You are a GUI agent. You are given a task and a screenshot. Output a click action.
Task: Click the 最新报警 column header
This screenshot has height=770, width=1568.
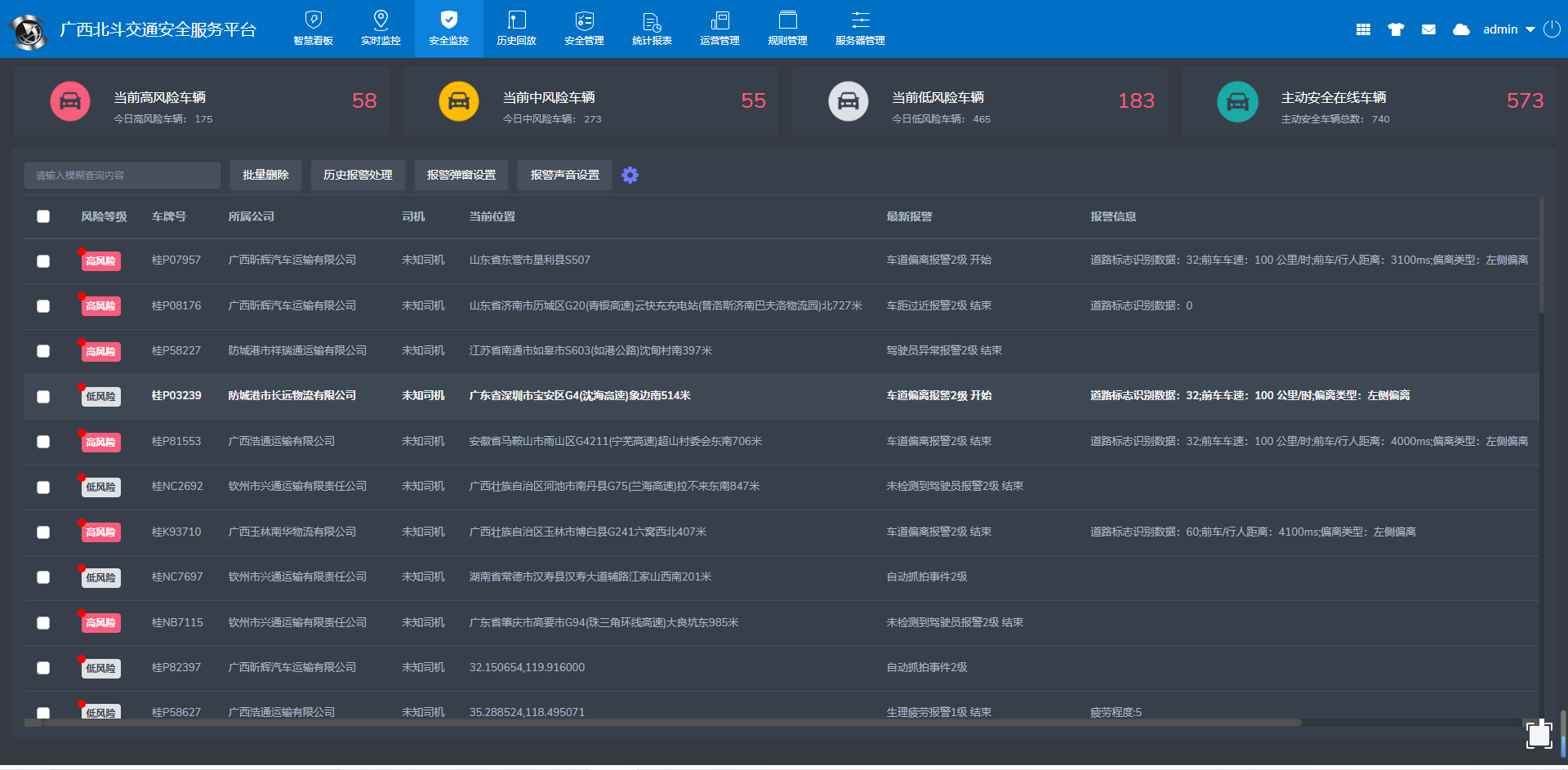(x=910, y=216)
